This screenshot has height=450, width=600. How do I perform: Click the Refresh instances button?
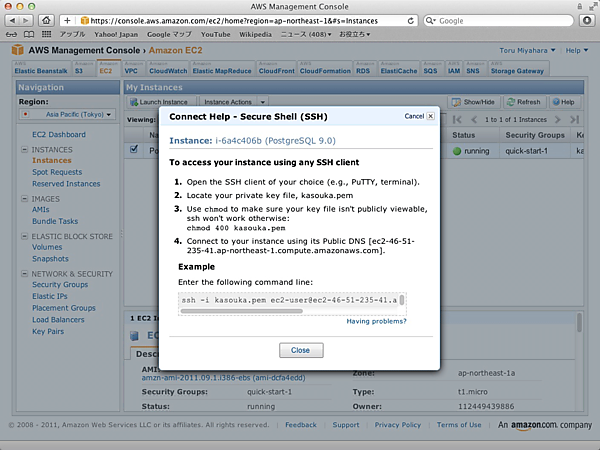(x=524, y=102)
